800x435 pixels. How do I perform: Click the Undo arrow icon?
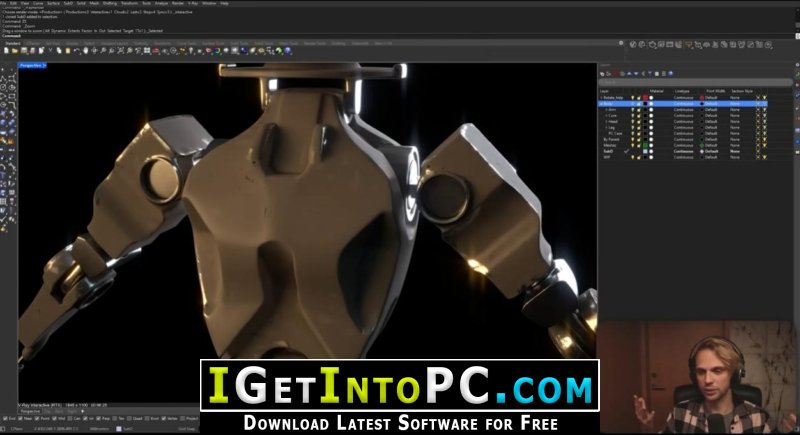click(x=76, y=50)
